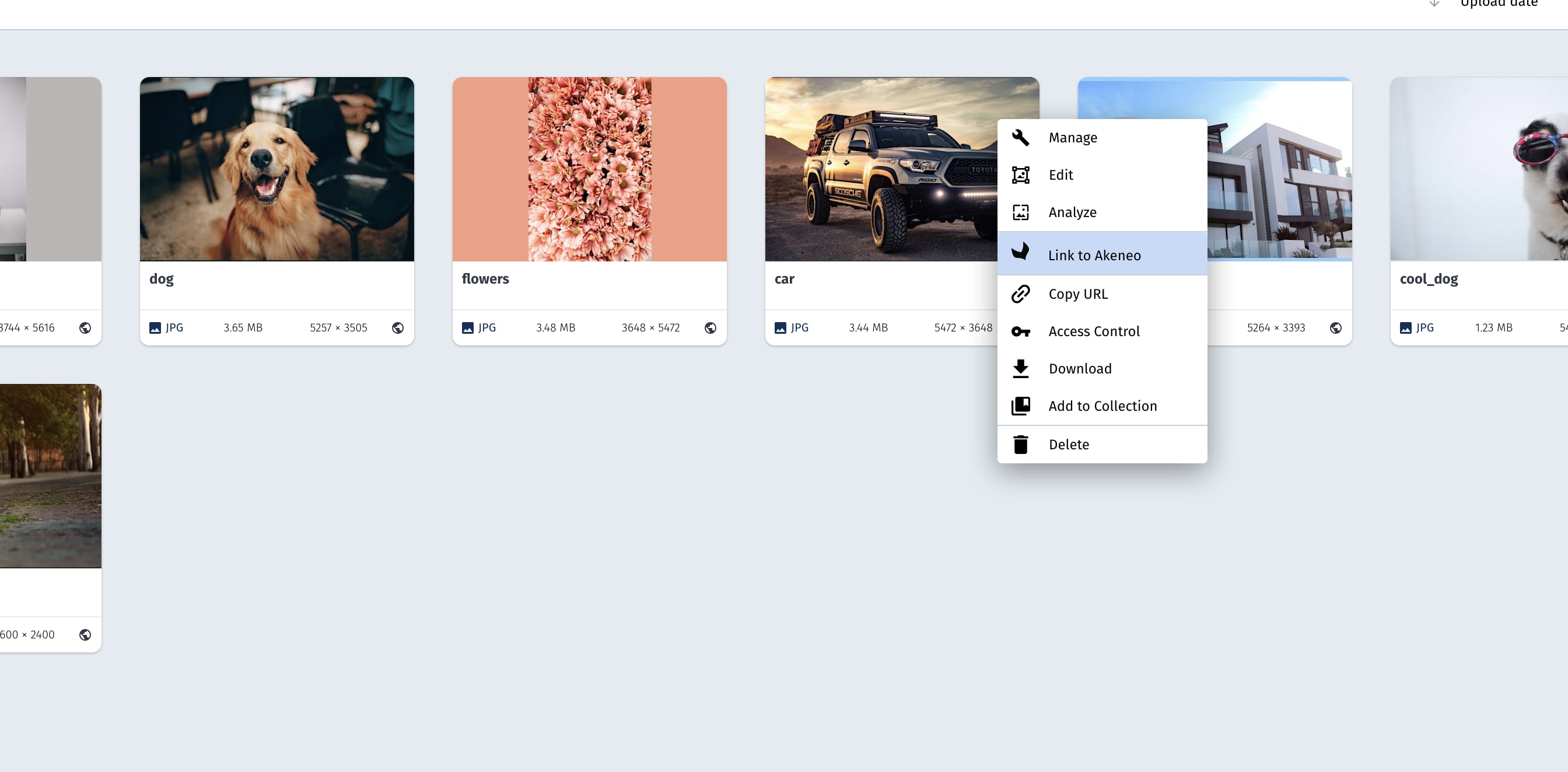Image resolution: width=1568 pixels, height=772 pixels.
Task: Click globe icon beside 600 × 2400
Action: tap(85, 634)
